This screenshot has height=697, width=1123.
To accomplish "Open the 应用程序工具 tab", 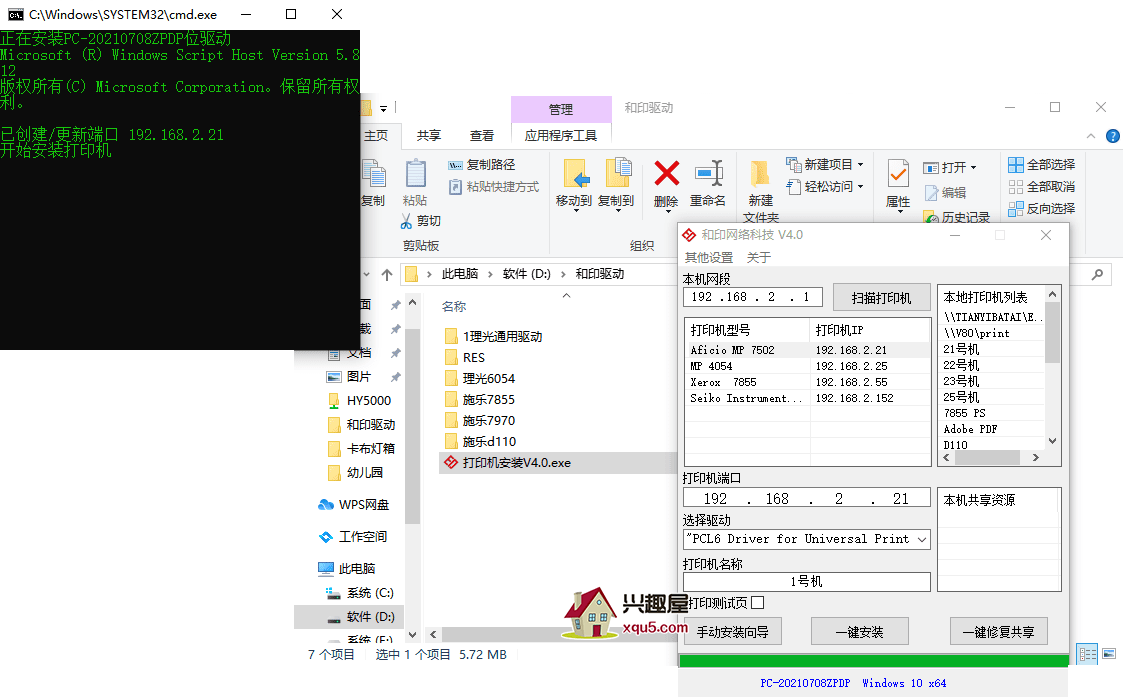I will (x=561, y=135).
